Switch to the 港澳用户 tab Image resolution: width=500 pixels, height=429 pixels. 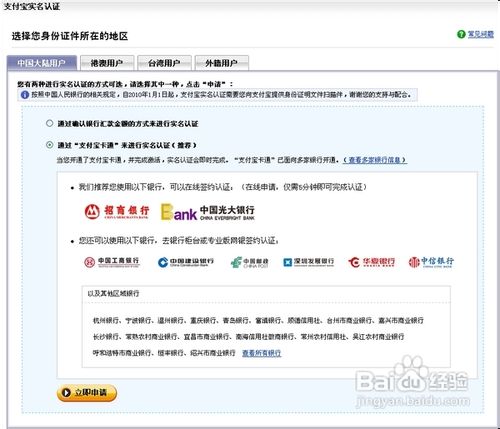[x=107, y=63]
